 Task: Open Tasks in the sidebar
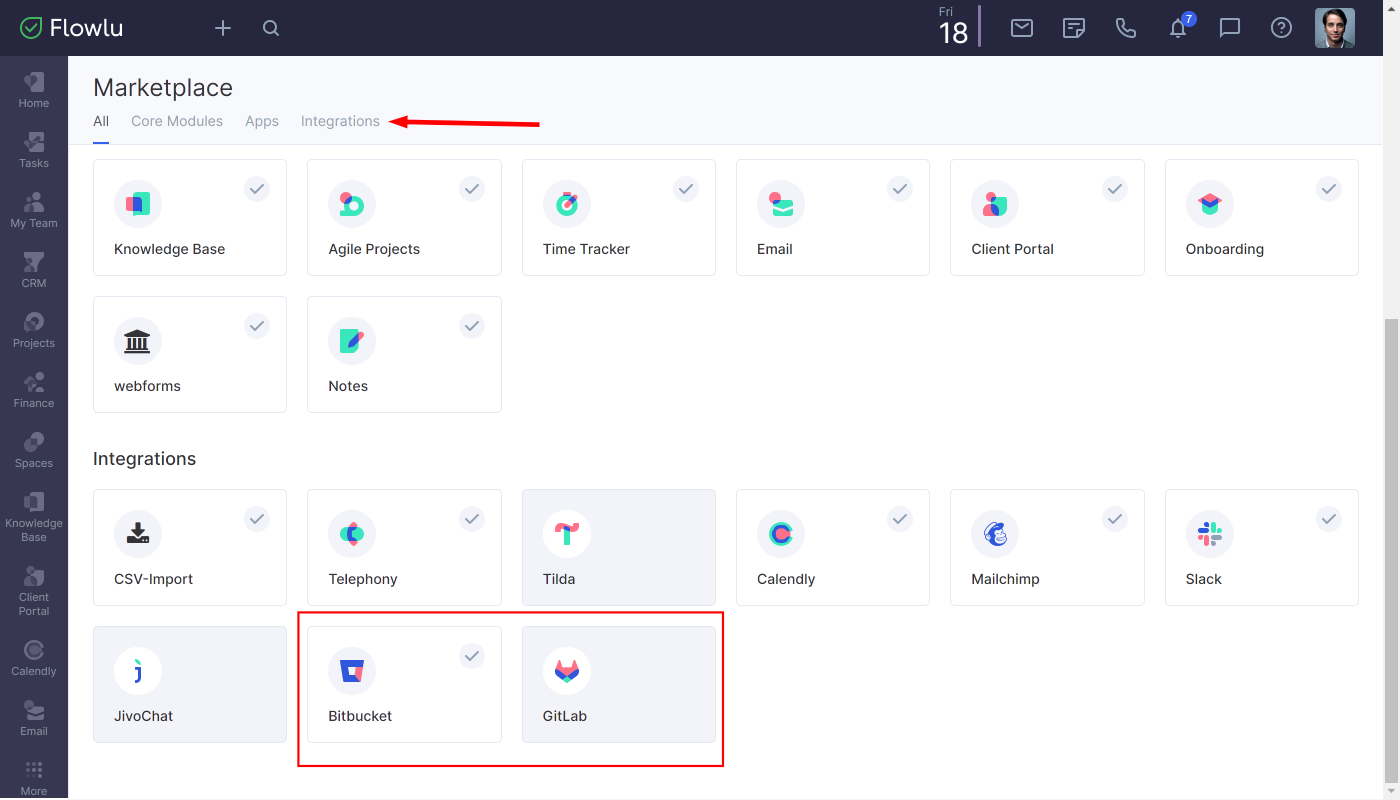34,149
